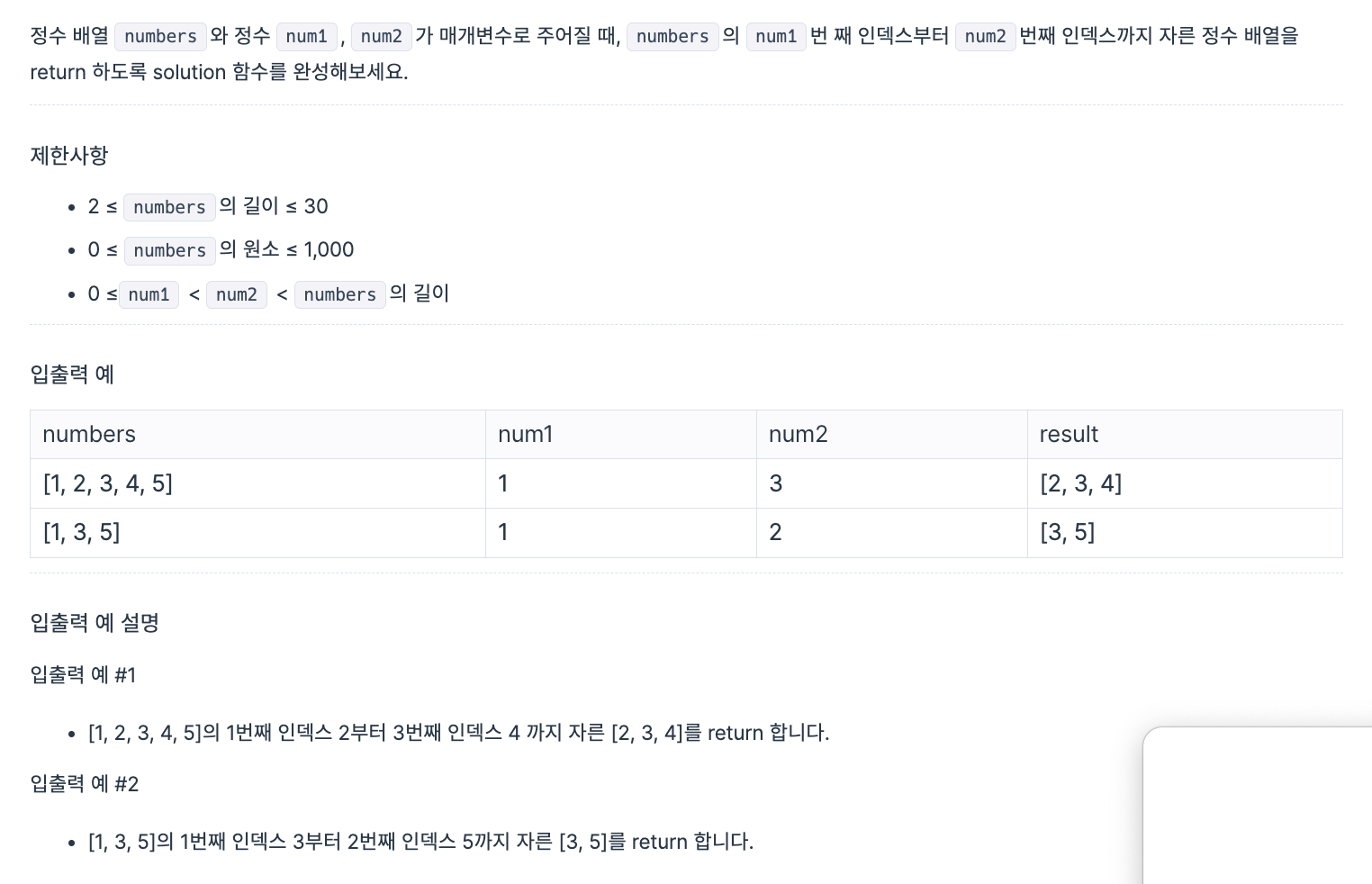The height and width of the screenshot is (884, 1372).
Task: Select the '[1, 3, 5]' numbers cell
Action: [257, 533]
